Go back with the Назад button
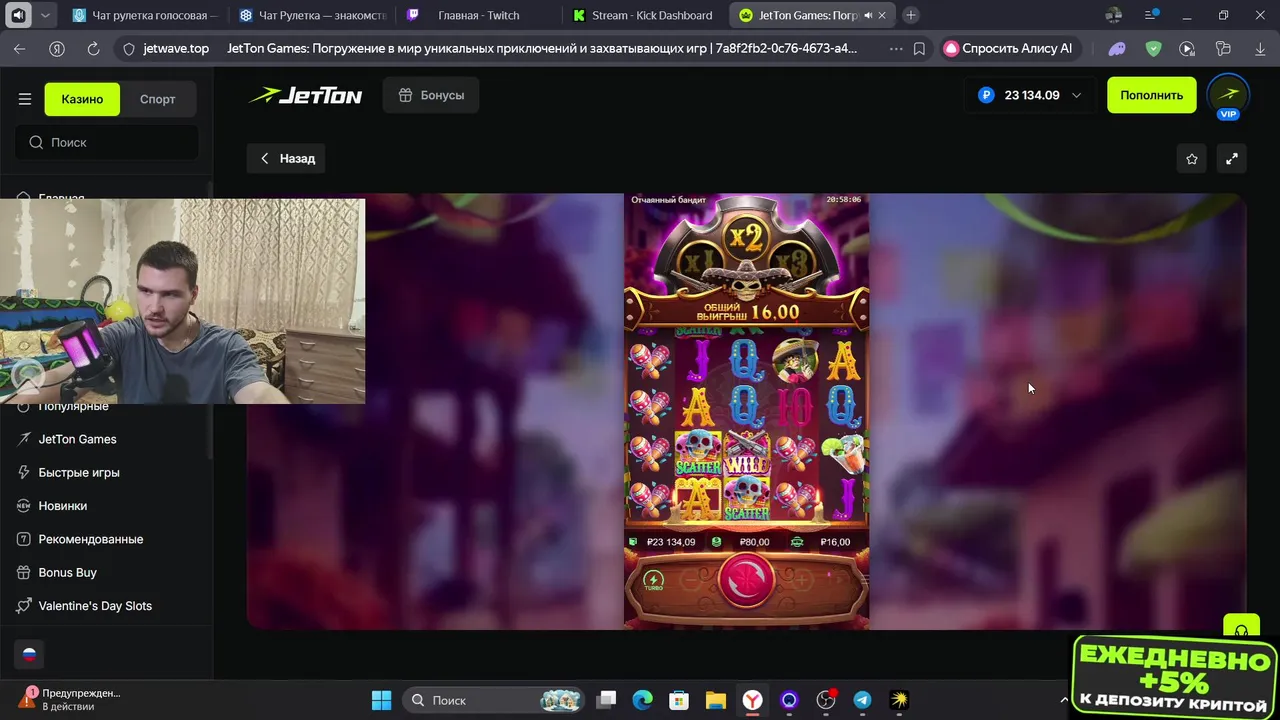Viewport: 1280px width, 720px height. 287,158
